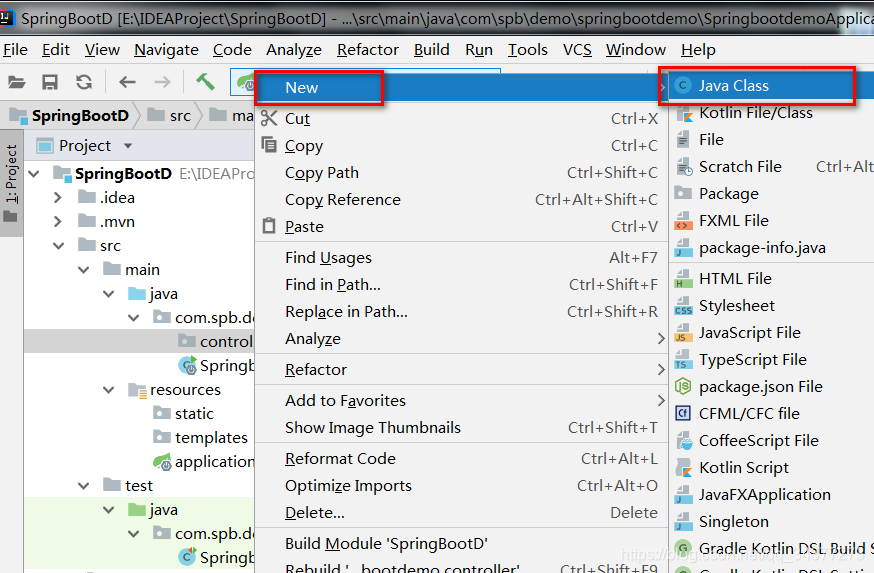Open the Project view dropdown arrow
The image size is (874, 573).
click(x=128, y=146)
